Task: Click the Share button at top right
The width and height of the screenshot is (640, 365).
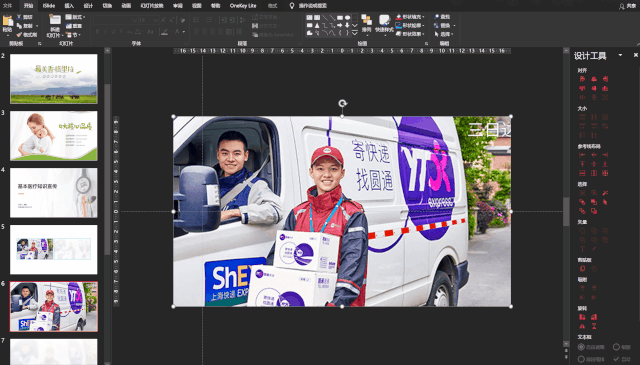Action: pos(627,6)
